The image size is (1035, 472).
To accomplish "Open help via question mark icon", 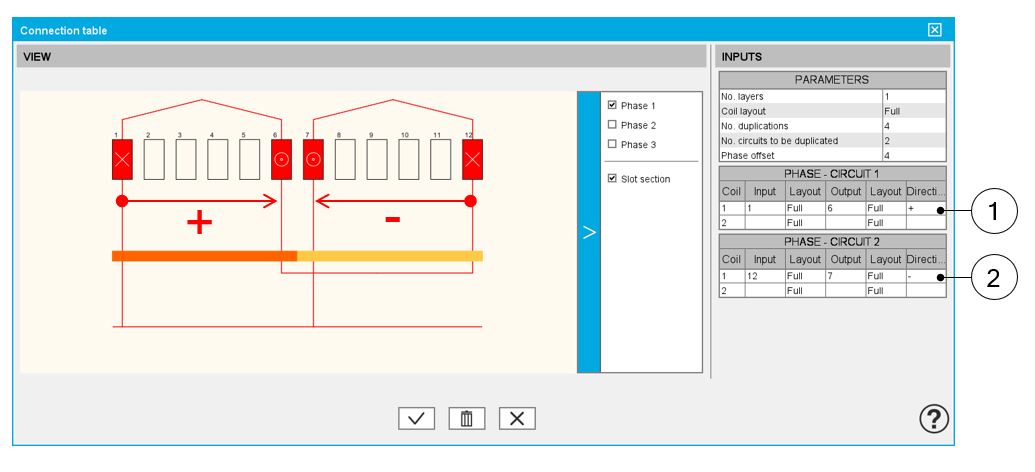I will click(x=933, y=419).
